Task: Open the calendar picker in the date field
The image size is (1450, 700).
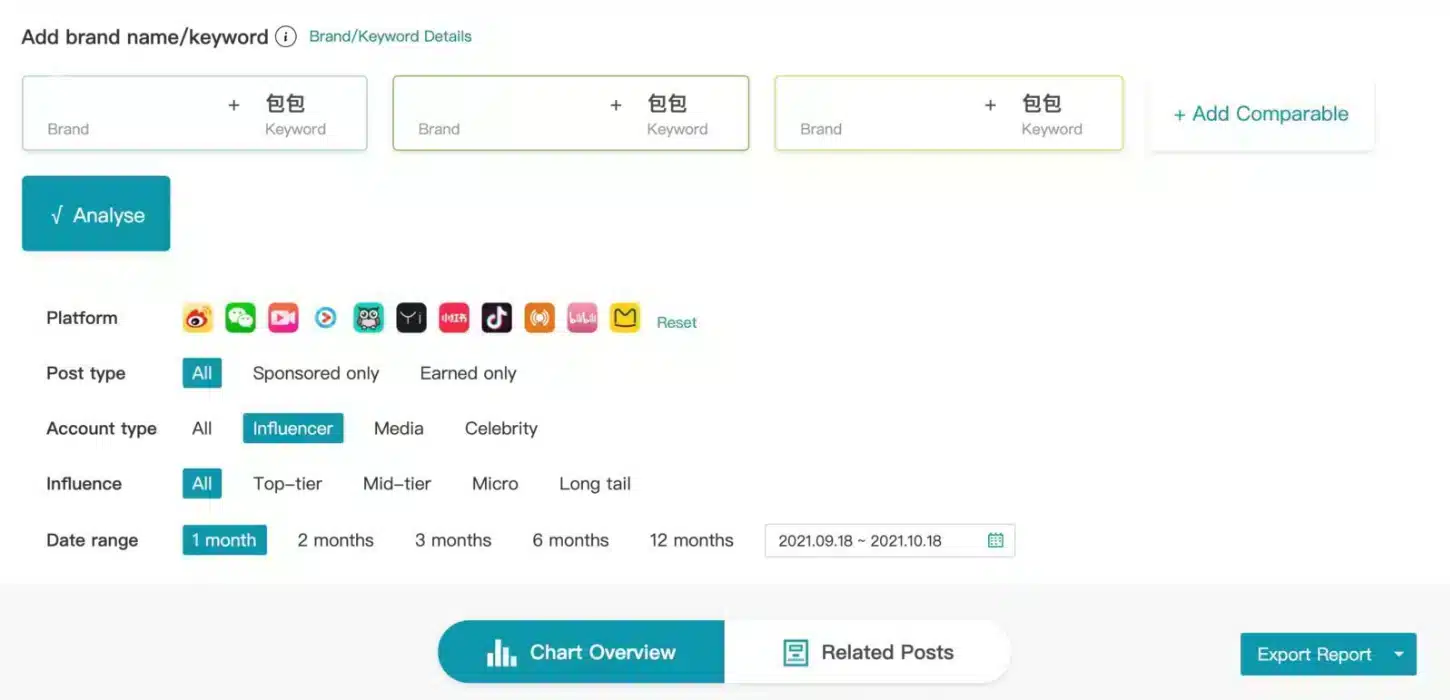Action: click(995, 540)
